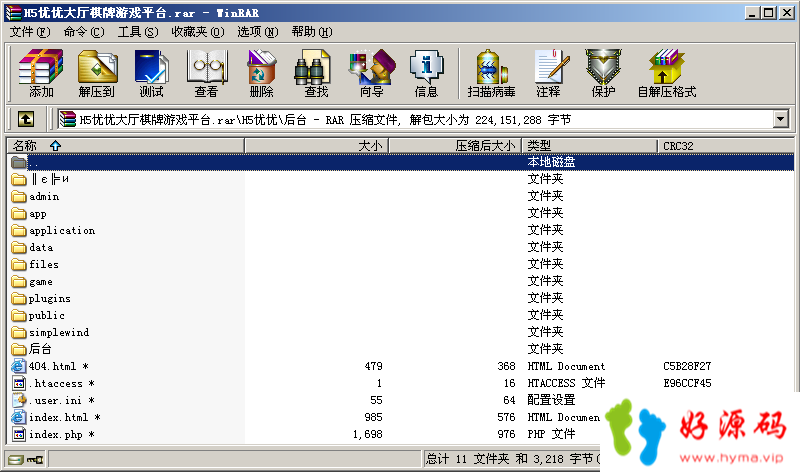Viewport: 800px width, 472px height.
Task: Click the address bar path text field
Action: pos(416,119)
